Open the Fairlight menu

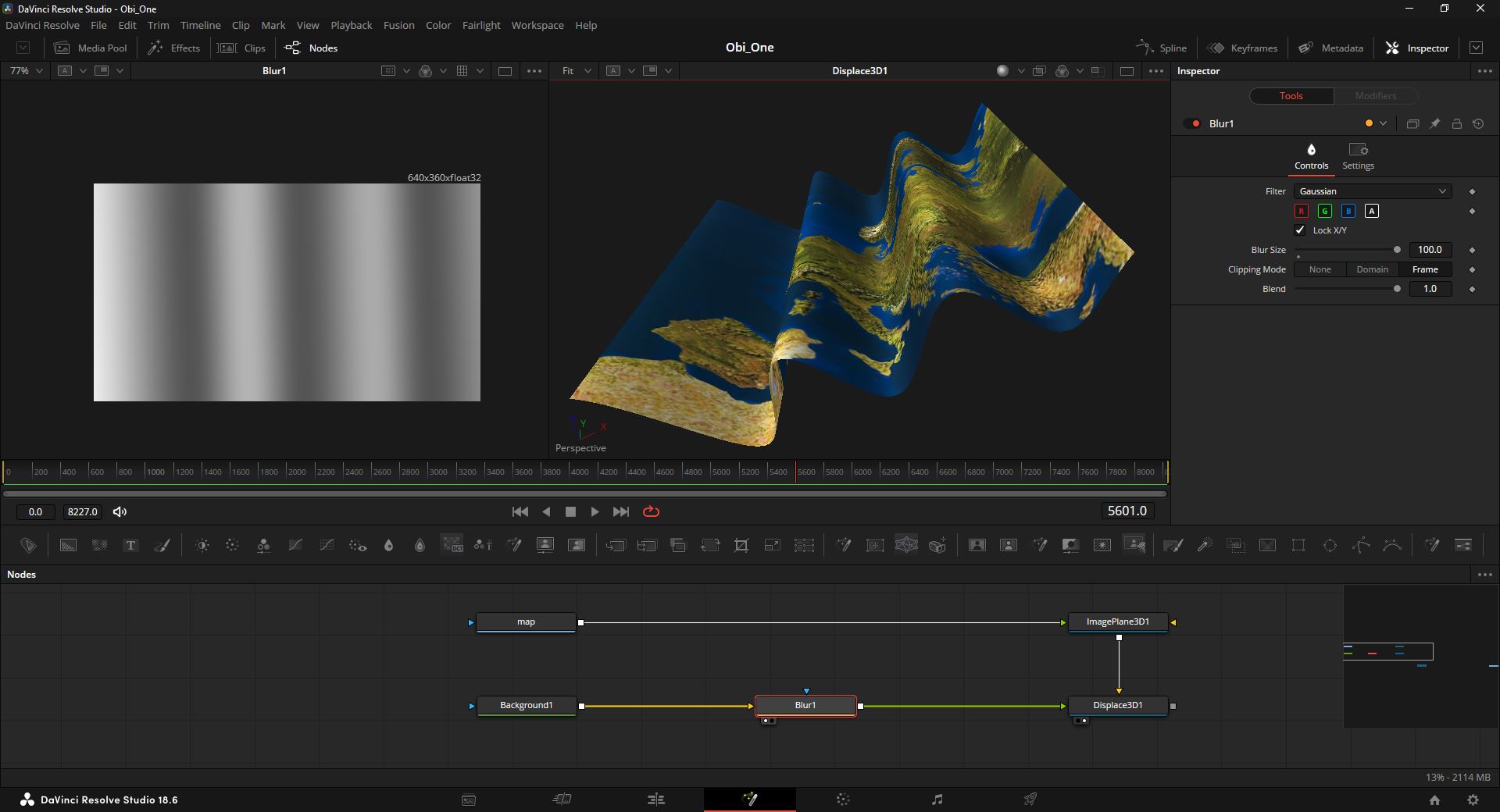tap(481, 25)
